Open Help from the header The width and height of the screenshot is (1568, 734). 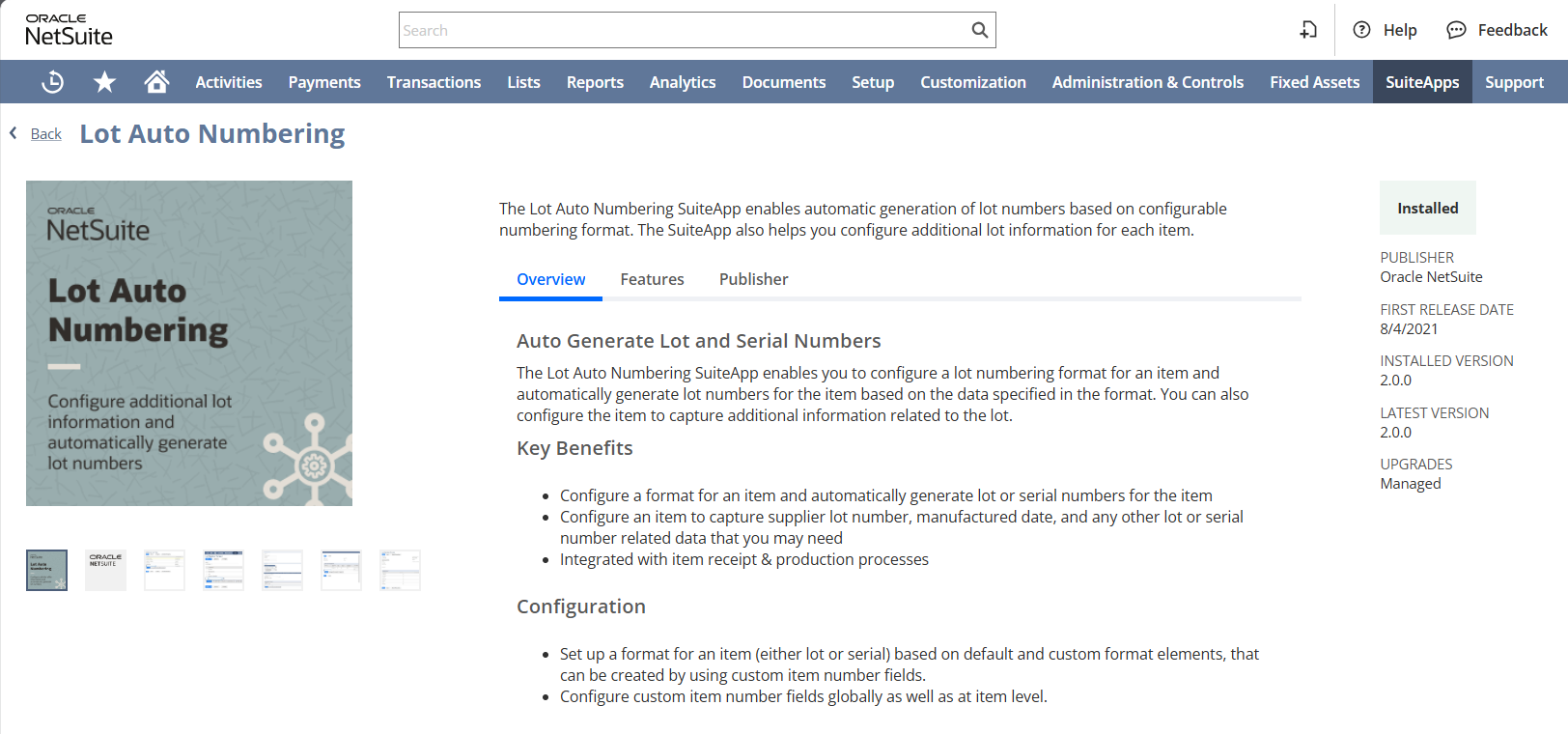[x=1386, y=30]
